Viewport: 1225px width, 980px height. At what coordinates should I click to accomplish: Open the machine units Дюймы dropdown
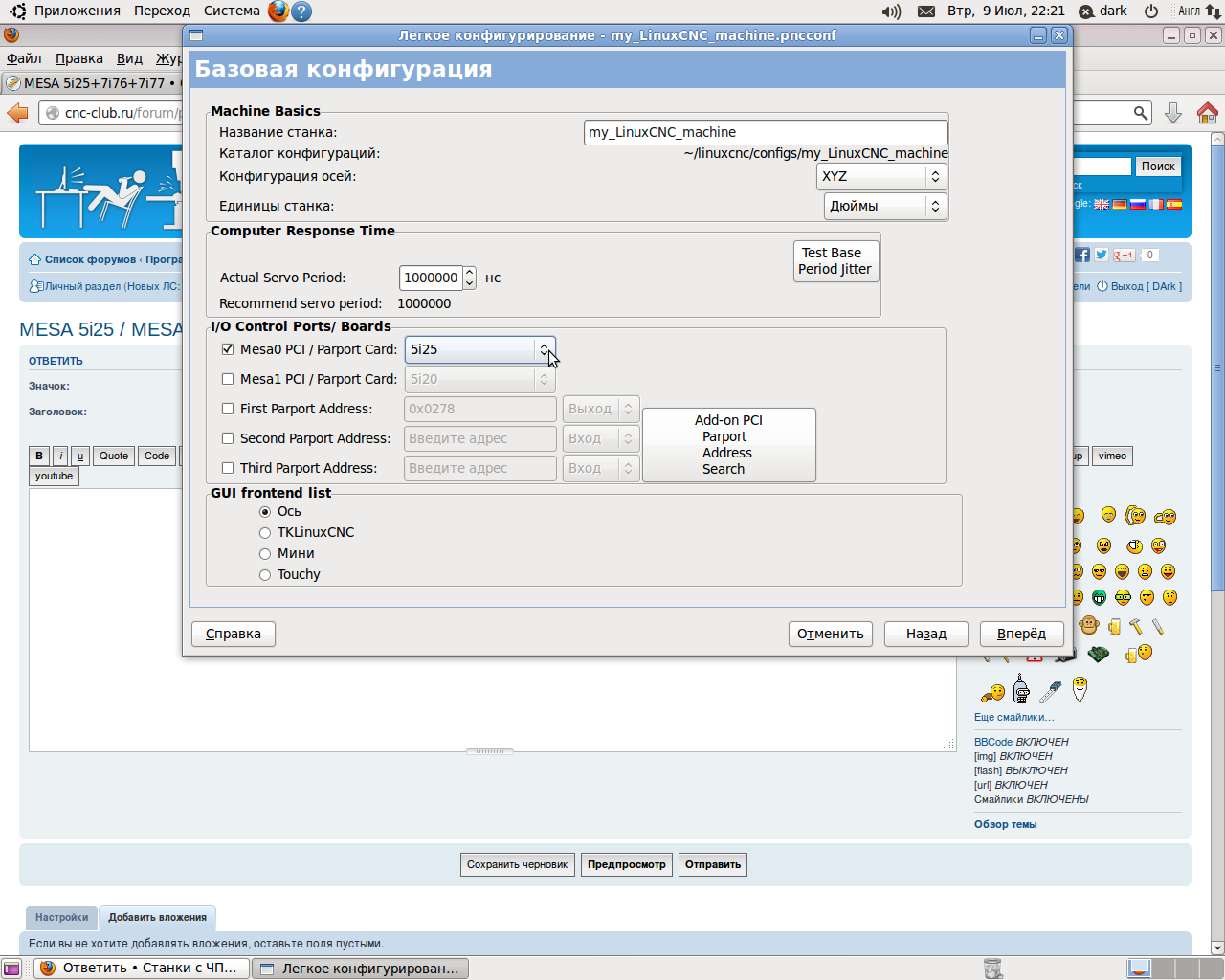[x=885, y=206]
